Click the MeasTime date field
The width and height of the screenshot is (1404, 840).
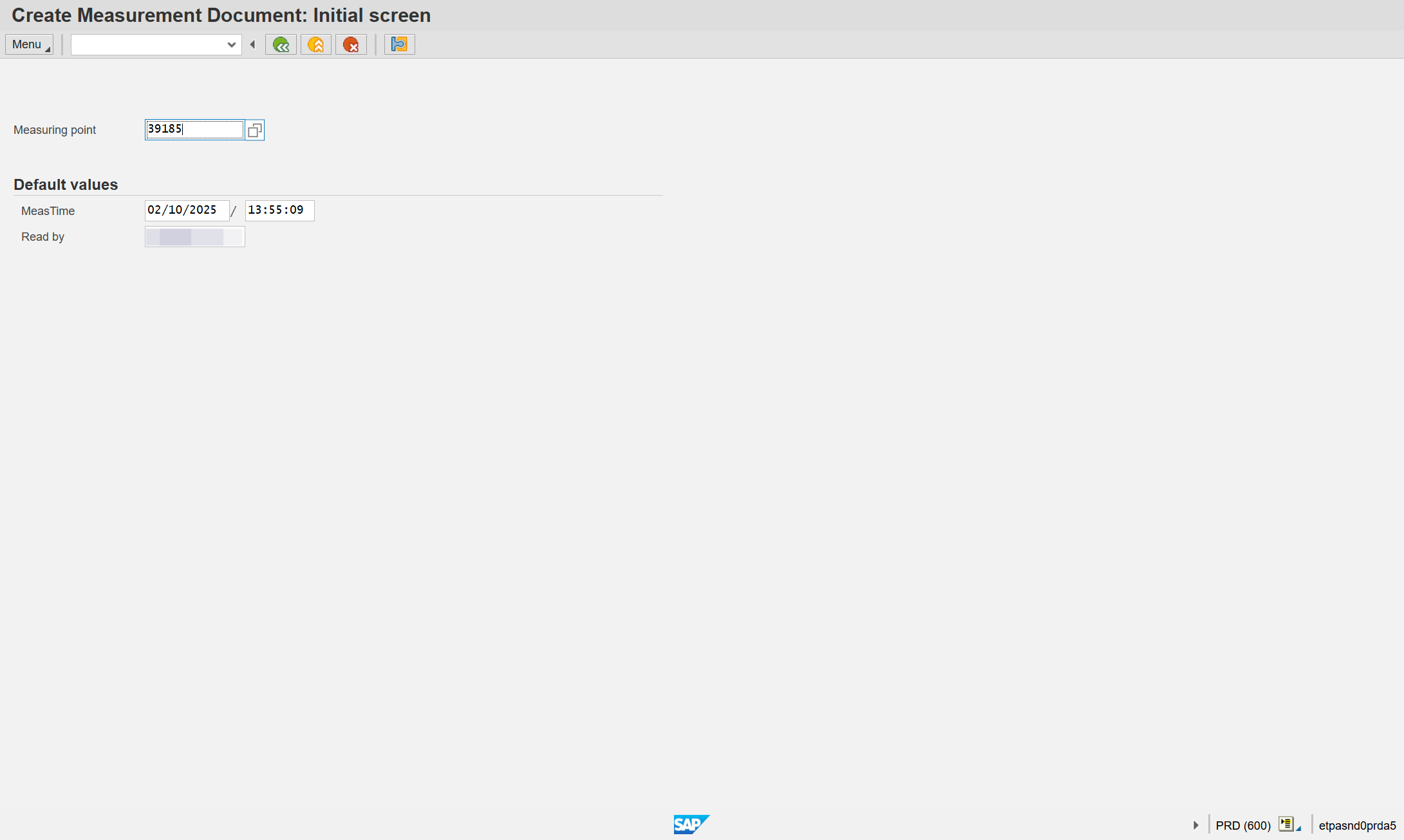pos(187,210)
